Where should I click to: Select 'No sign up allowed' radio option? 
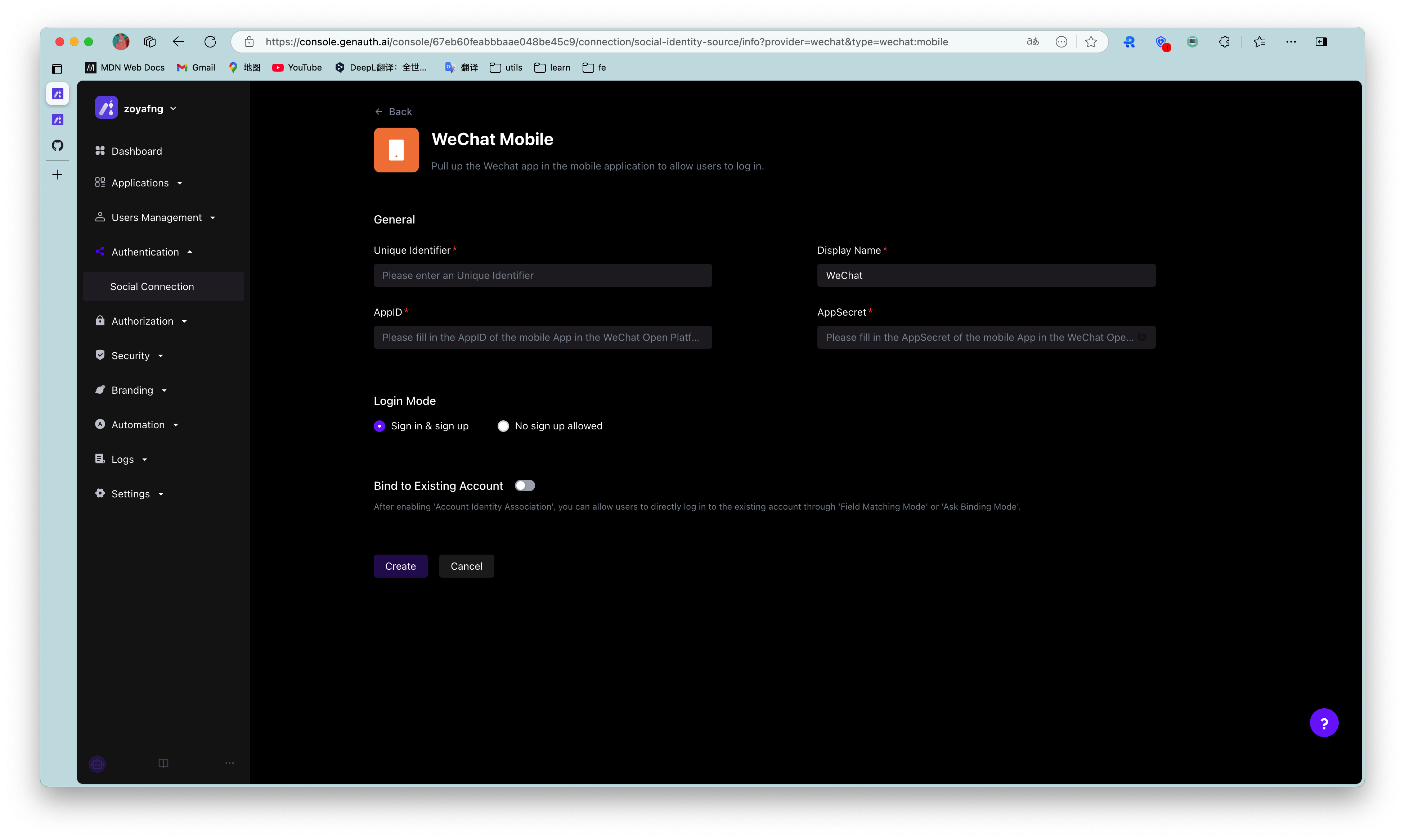coord(503,426)
